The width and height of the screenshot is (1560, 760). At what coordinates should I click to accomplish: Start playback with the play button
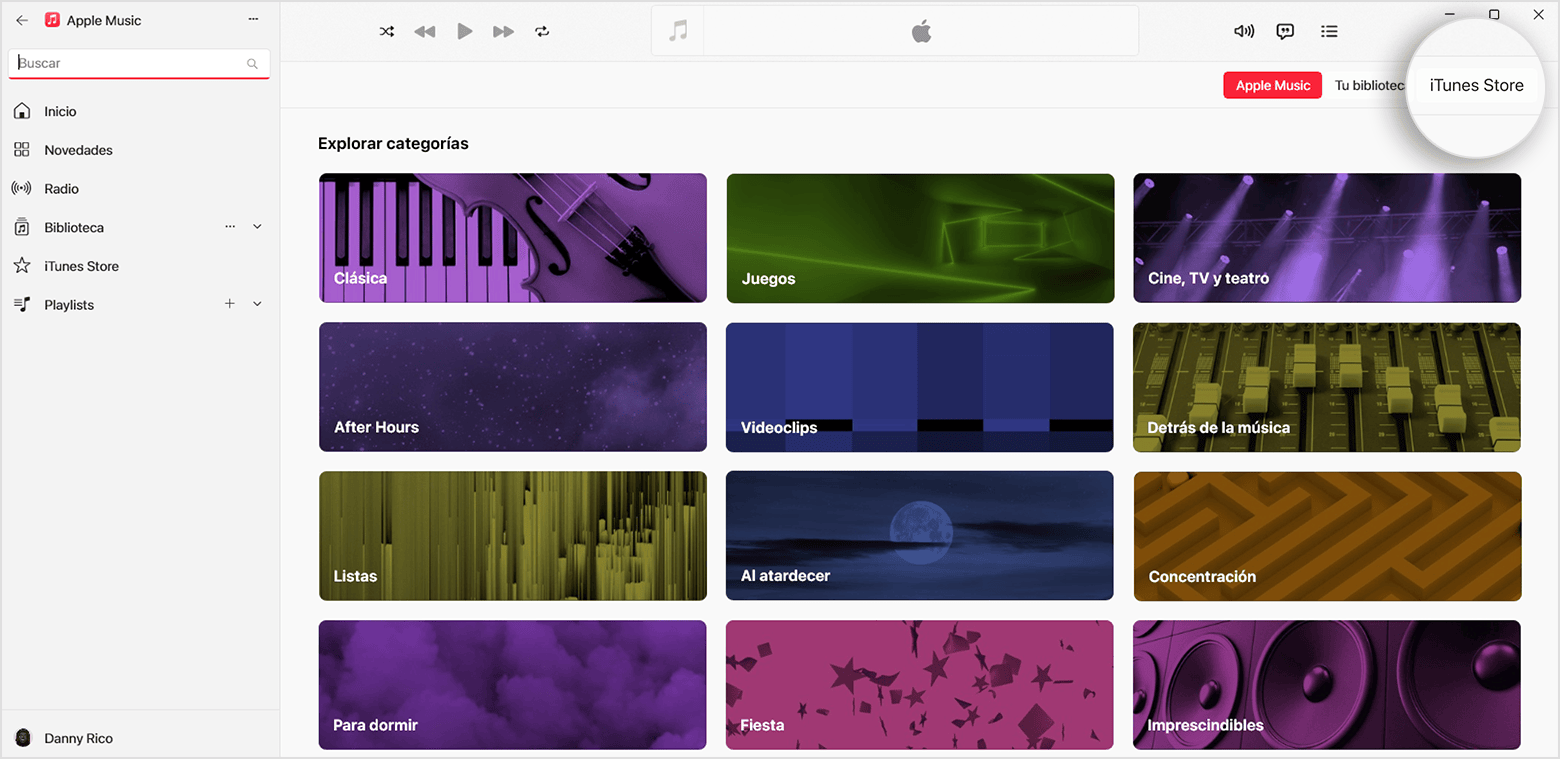tap(464, 31)
